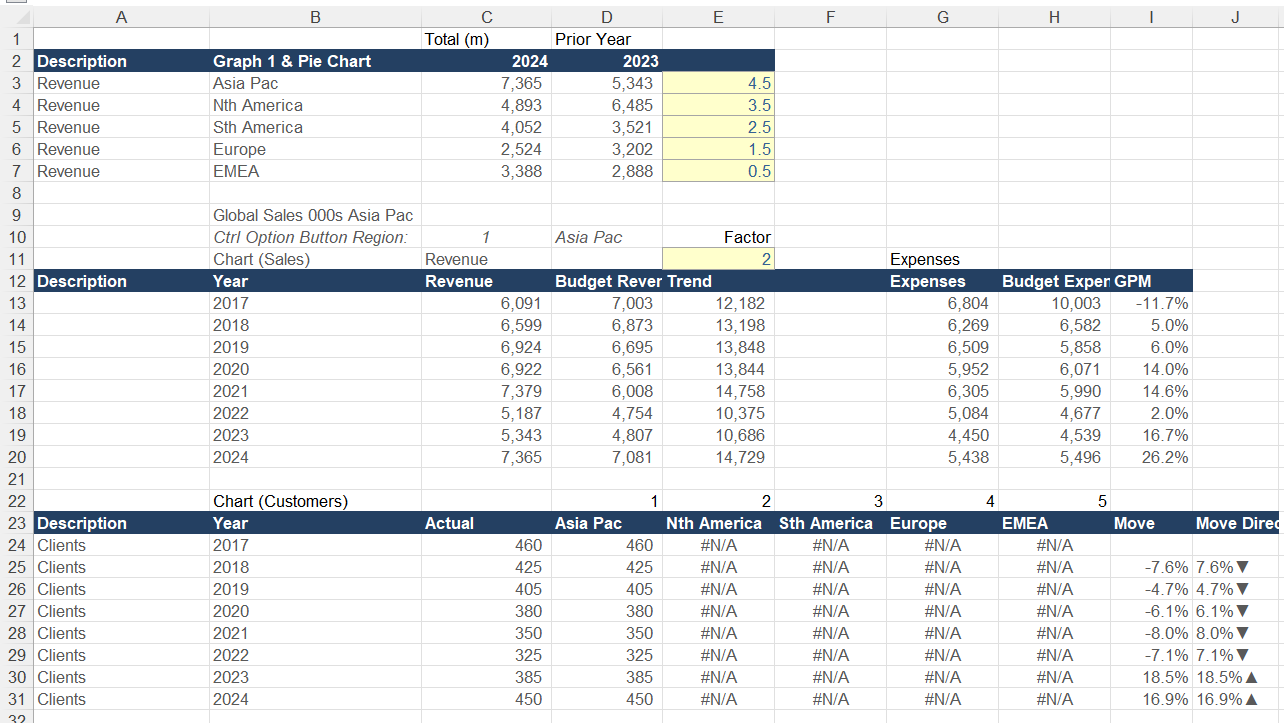Image resolution: width=1284 pixels, height=723 pixels.
Task: Select row header 8
Action: tap(16, 193)
